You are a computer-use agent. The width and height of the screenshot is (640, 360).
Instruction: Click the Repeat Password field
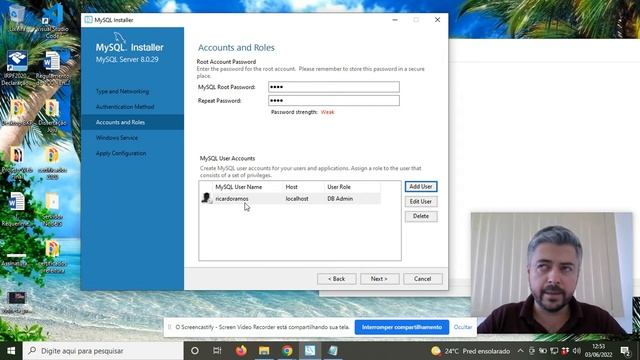pos(333,100)
